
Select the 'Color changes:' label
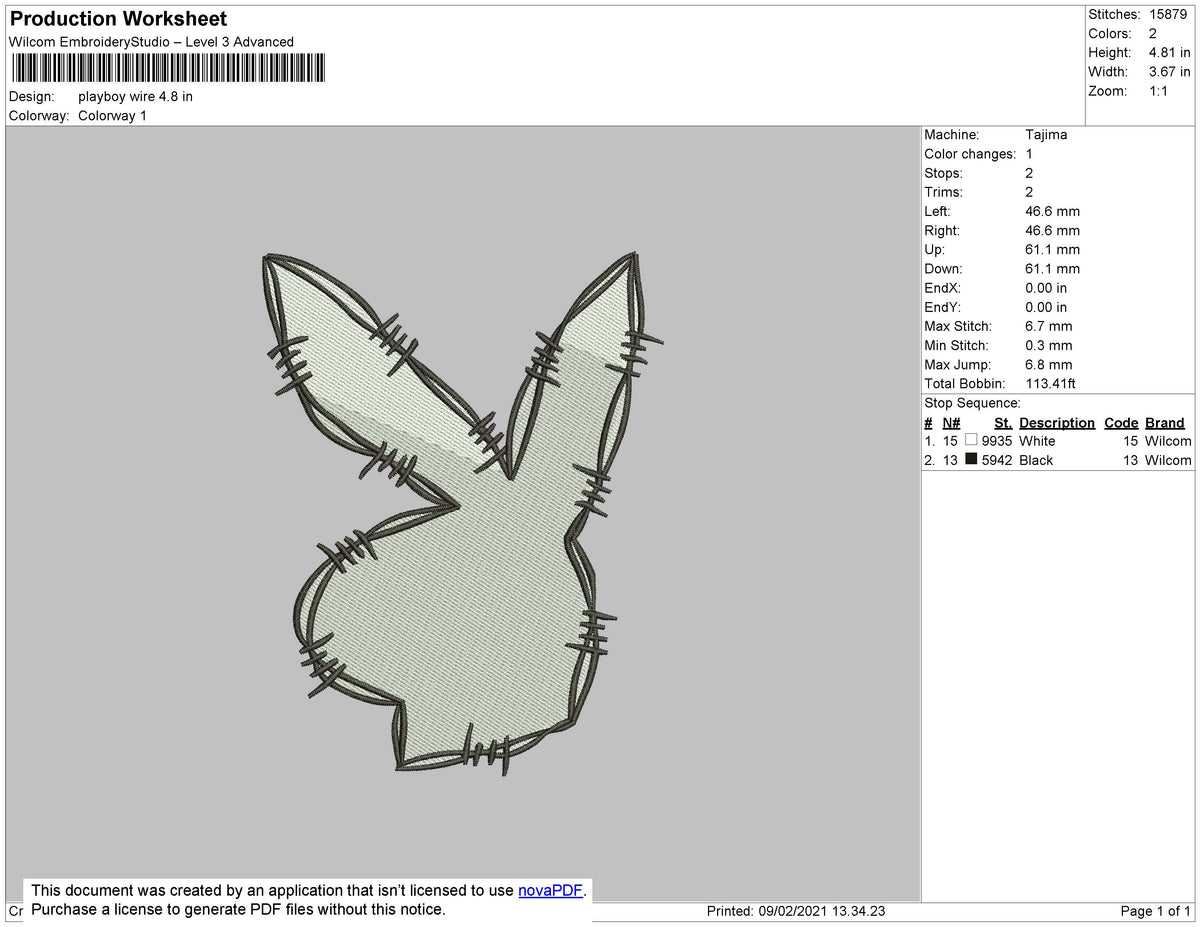click(970, 154)
